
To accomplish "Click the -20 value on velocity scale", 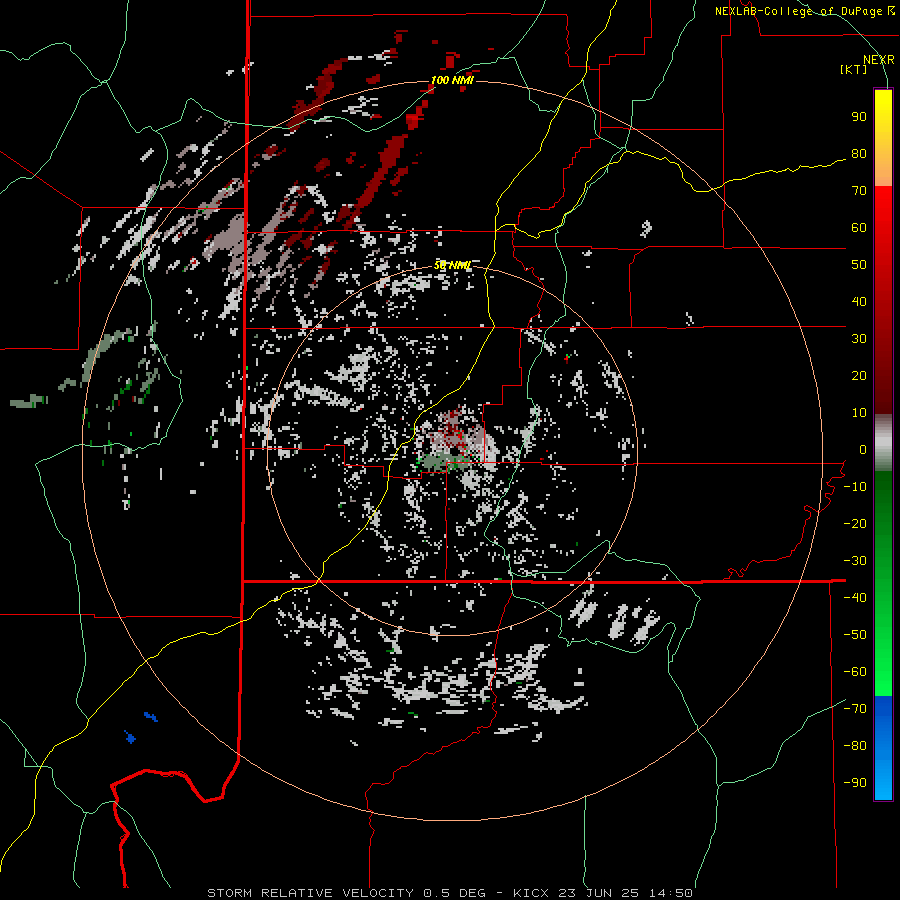I will 855,523.
